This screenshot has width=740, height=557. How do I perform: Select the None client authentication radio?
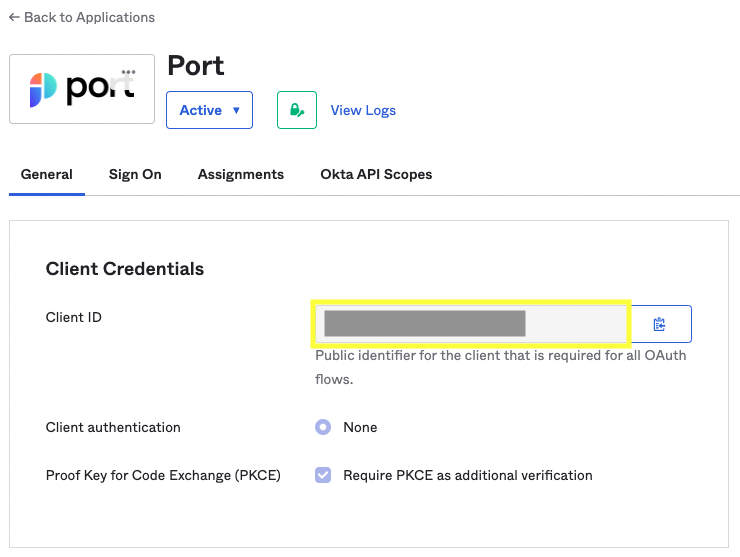(x=323, y=427)
